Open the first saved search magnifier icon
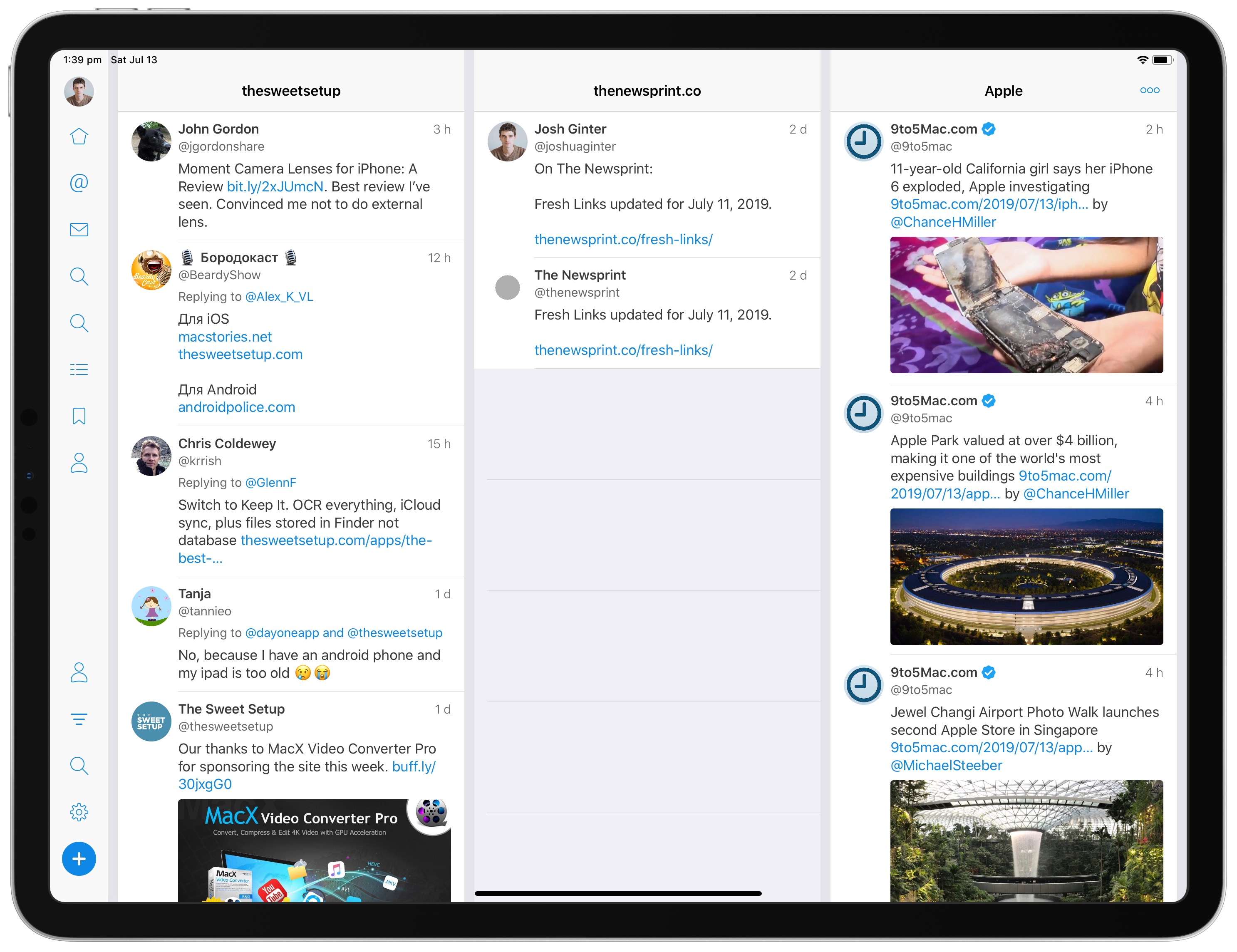Screen dimensions: 1237x952 coord(79,276)
